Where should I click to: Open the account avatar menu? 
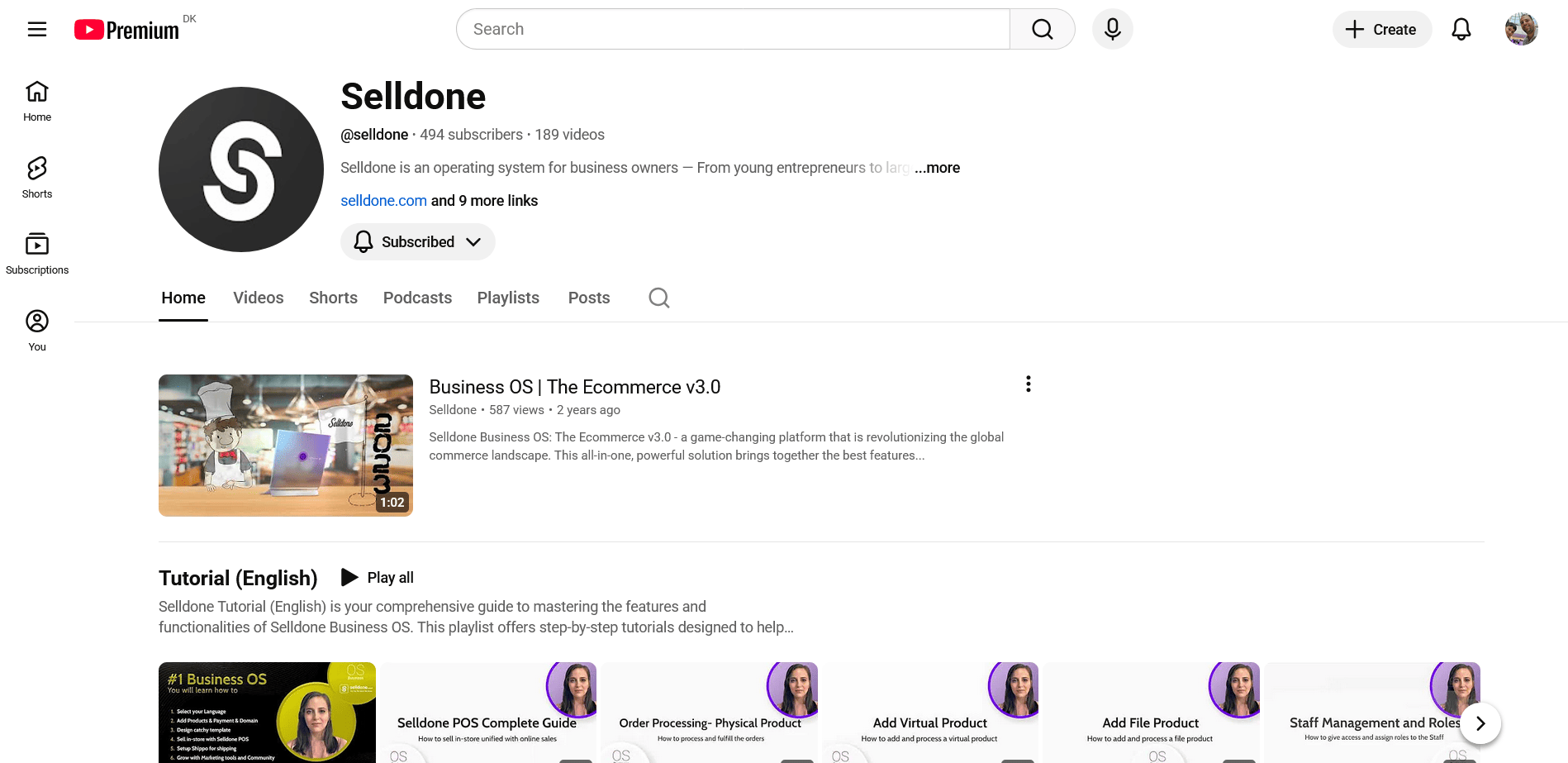(1521, 30)
